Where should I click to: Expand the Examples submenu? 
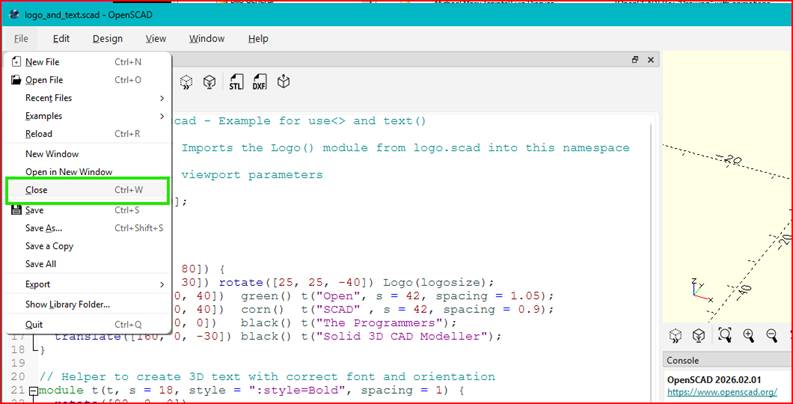(88, 116)
